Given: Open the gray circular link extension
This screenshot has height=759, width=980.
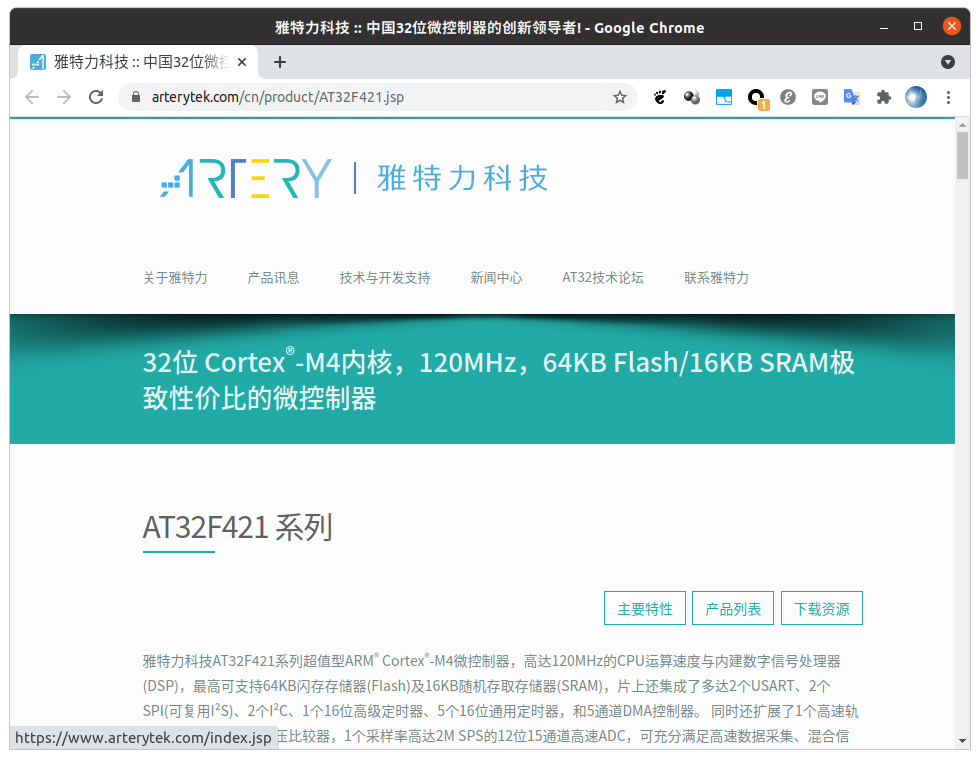Looking at the screenshot, I should point(788,97).
